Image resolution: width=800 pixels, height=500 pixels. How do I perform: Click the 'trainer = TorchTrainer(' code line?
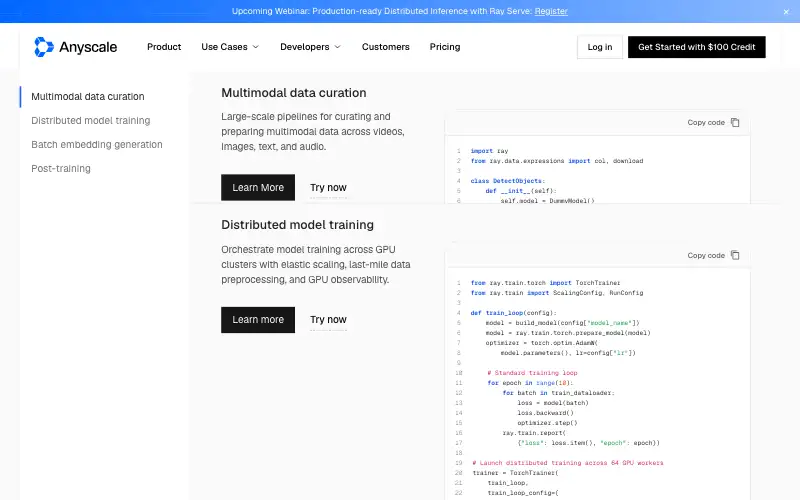pos(515,473)
